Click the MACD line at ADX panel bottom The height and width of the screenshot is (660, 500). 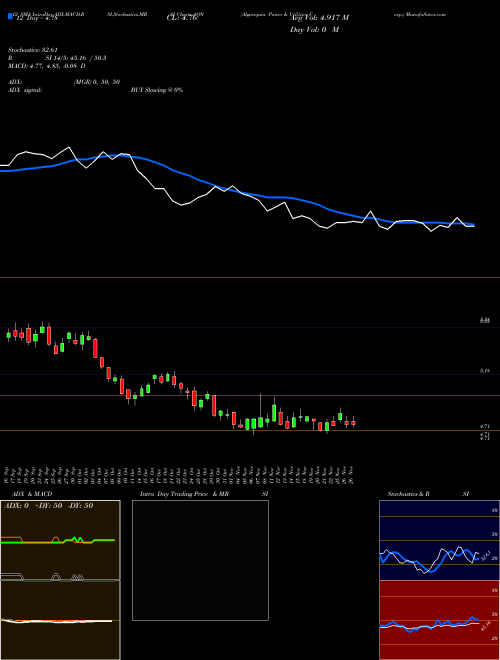point(56,621)
